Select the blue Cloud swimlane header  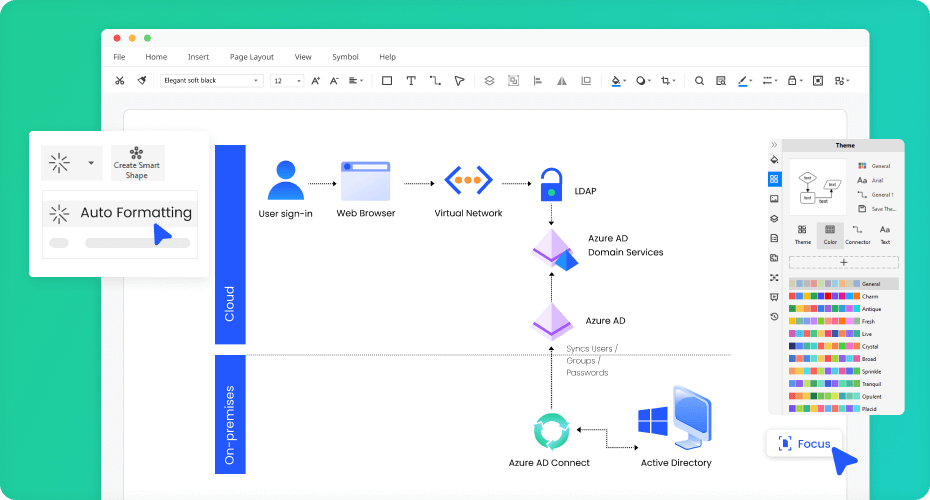230,244
